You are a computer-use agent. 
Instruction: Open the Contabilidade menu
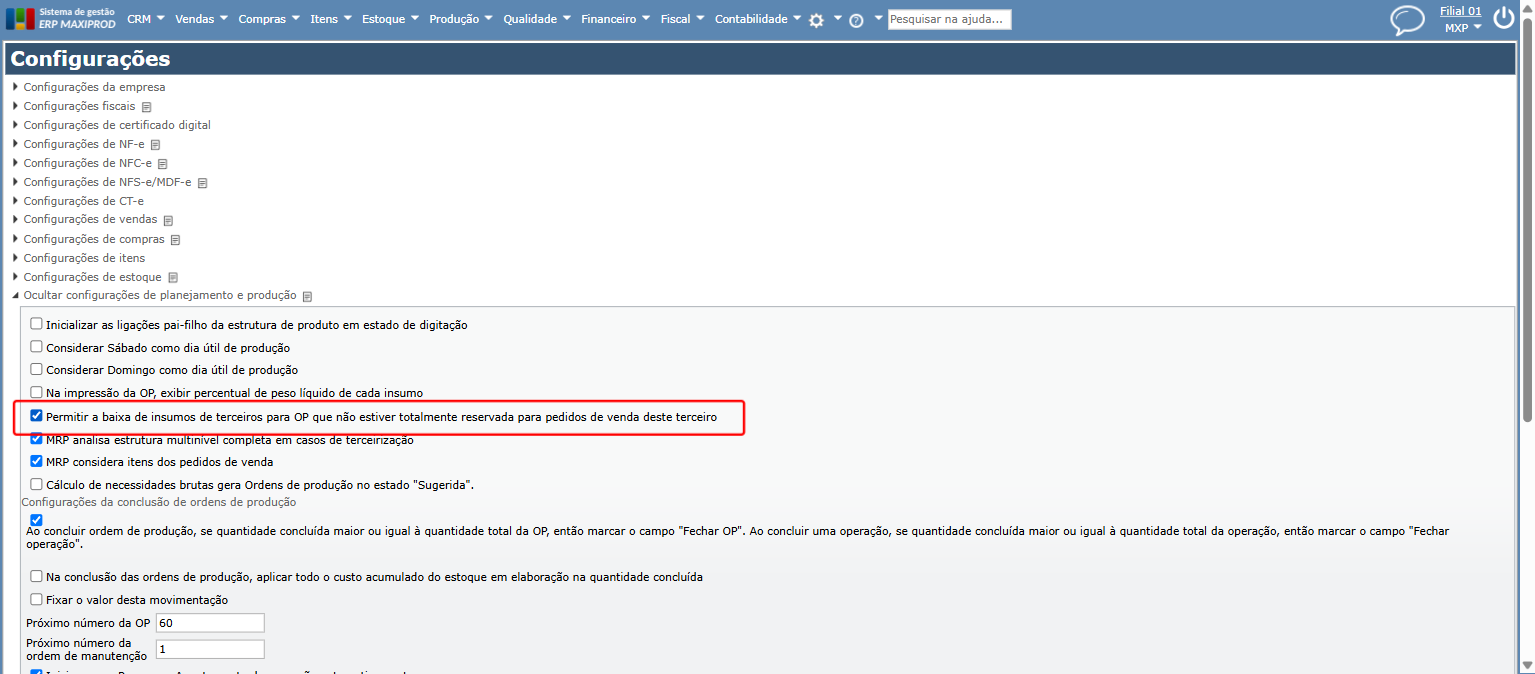(x=758, y=19)
